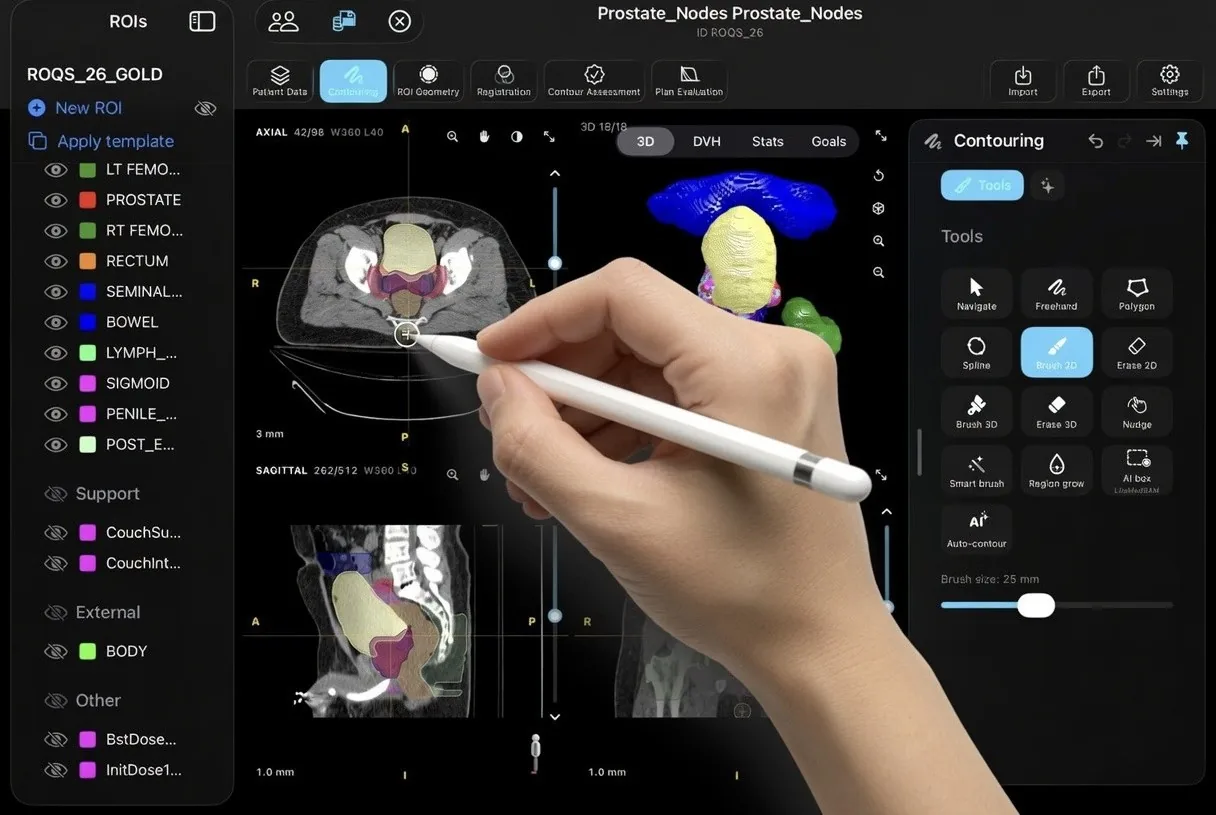Viewport: 1216px width, 815px height.
Task: Hide the SIGMOID ROI
Action: (56, 383)
